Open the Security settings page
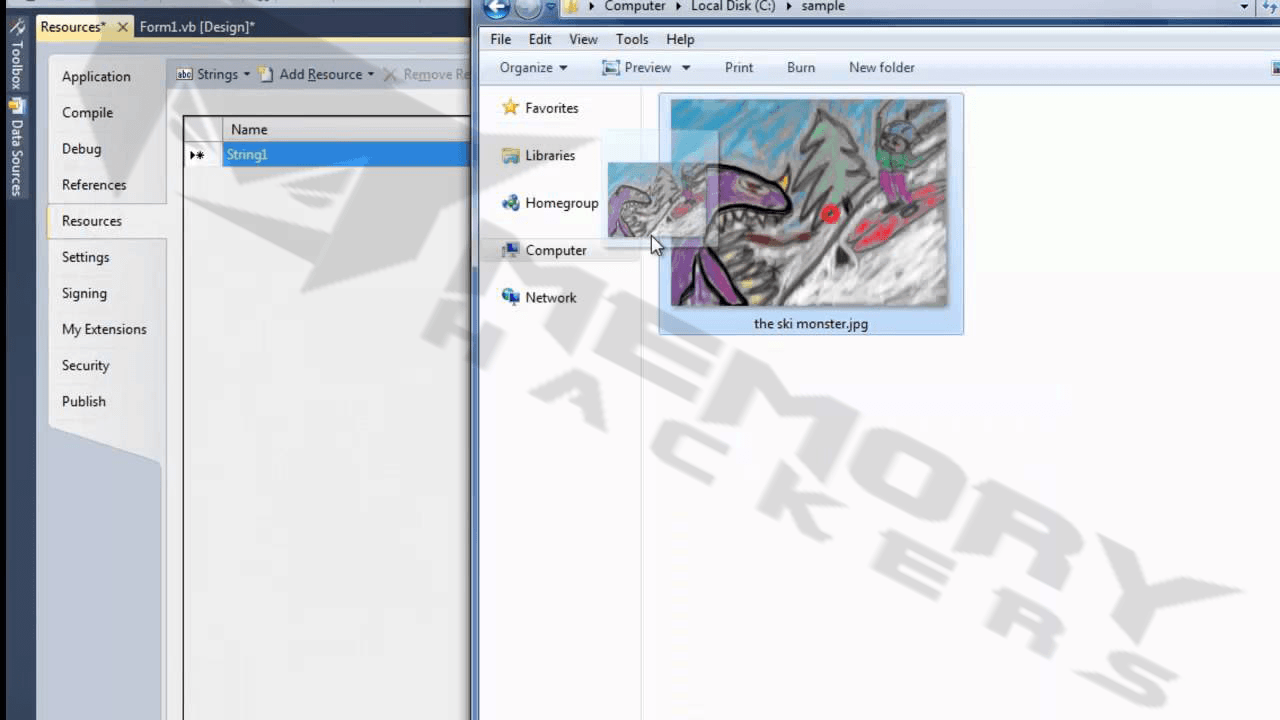 point(85,365)
